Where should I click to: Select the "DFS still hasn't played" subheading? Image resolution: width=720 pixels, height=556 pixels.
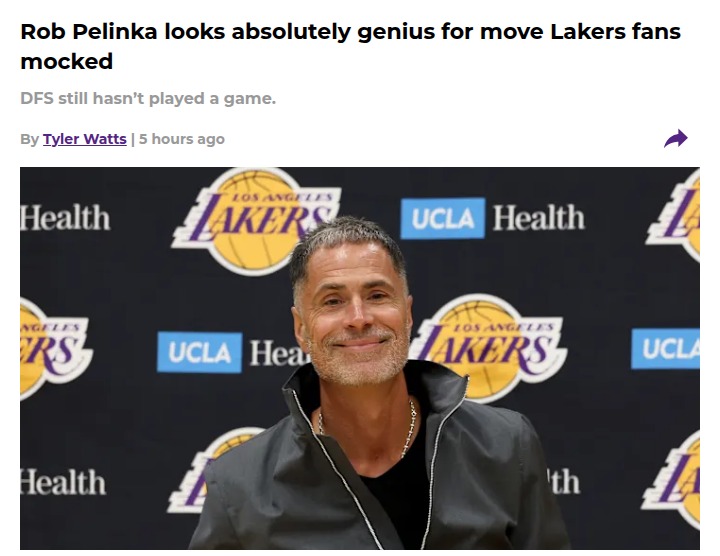tap(148, 98)
